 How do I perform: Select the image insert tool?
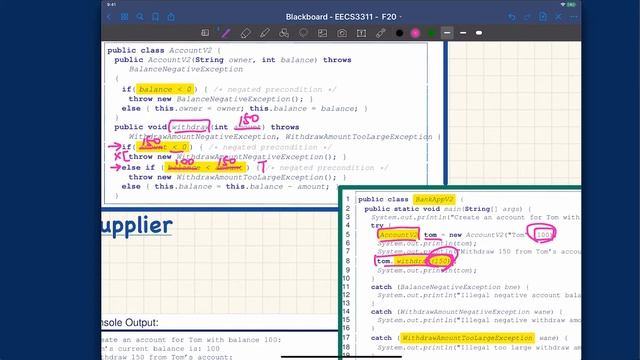point(322,33)
